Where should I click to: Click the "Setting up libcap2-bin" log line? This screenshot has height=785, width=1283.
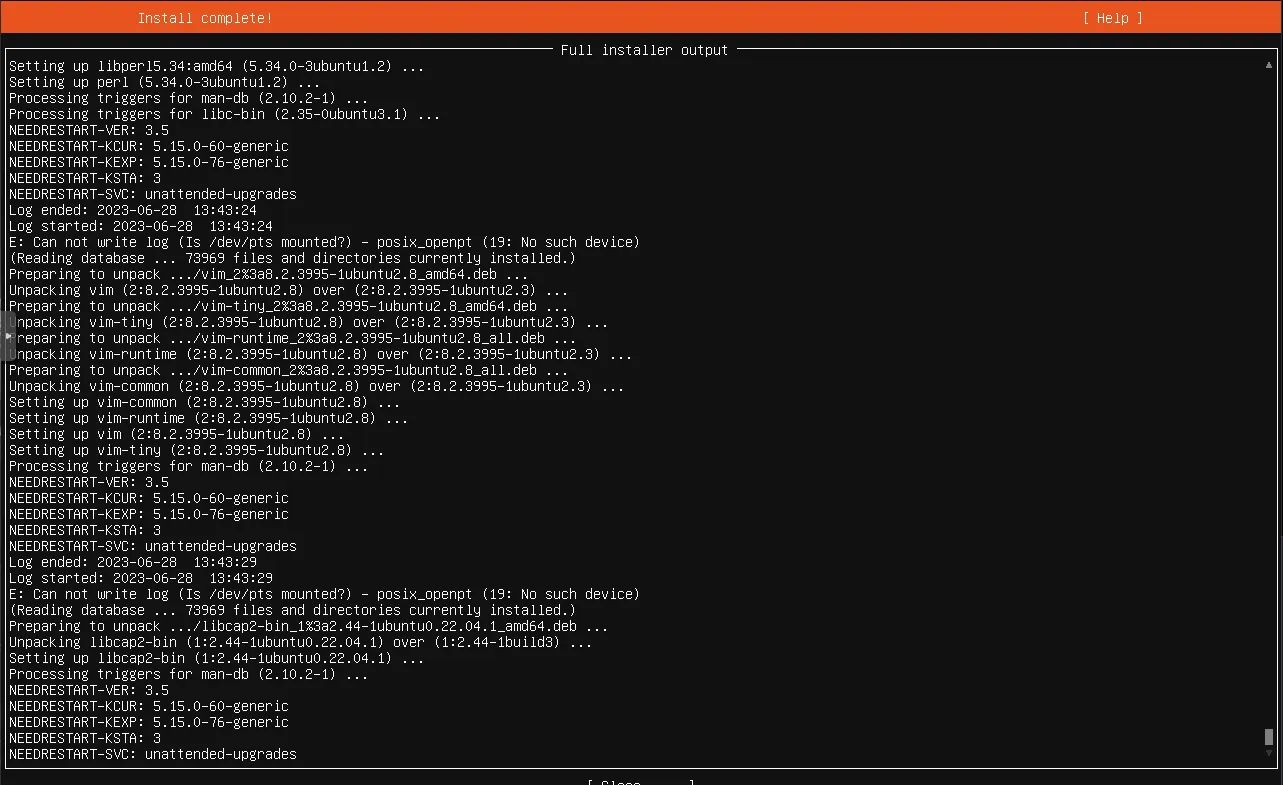216,658
